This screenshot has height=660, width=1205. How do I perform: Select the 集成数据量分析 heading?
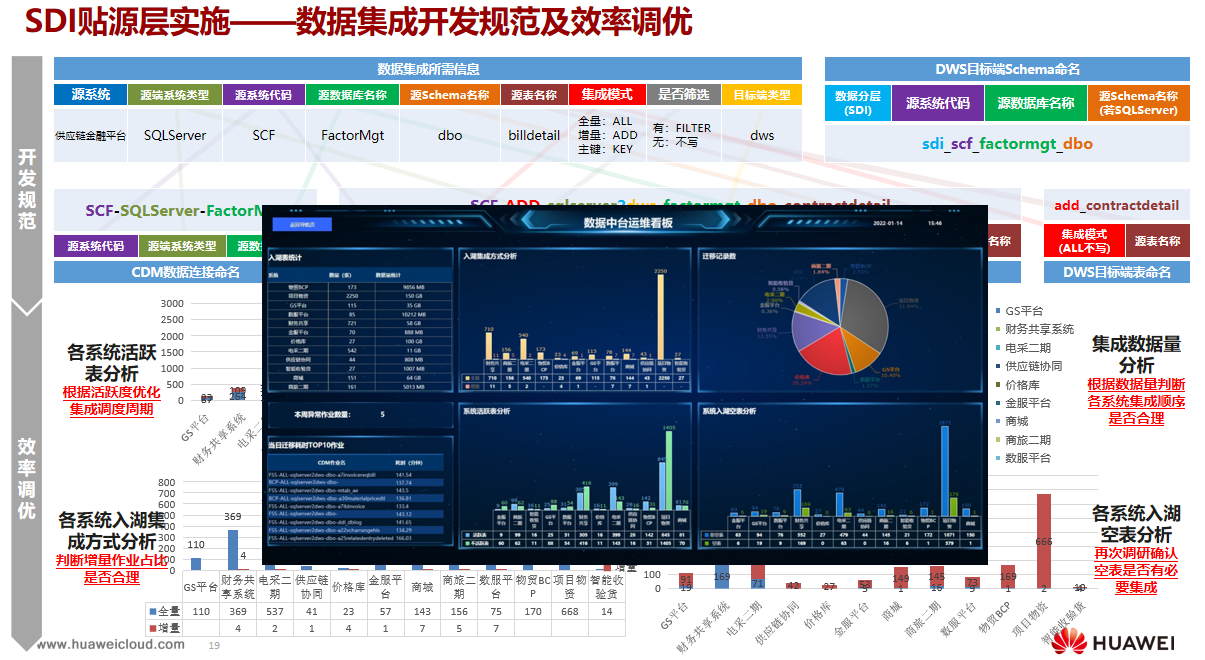[x=1136, y=354]
